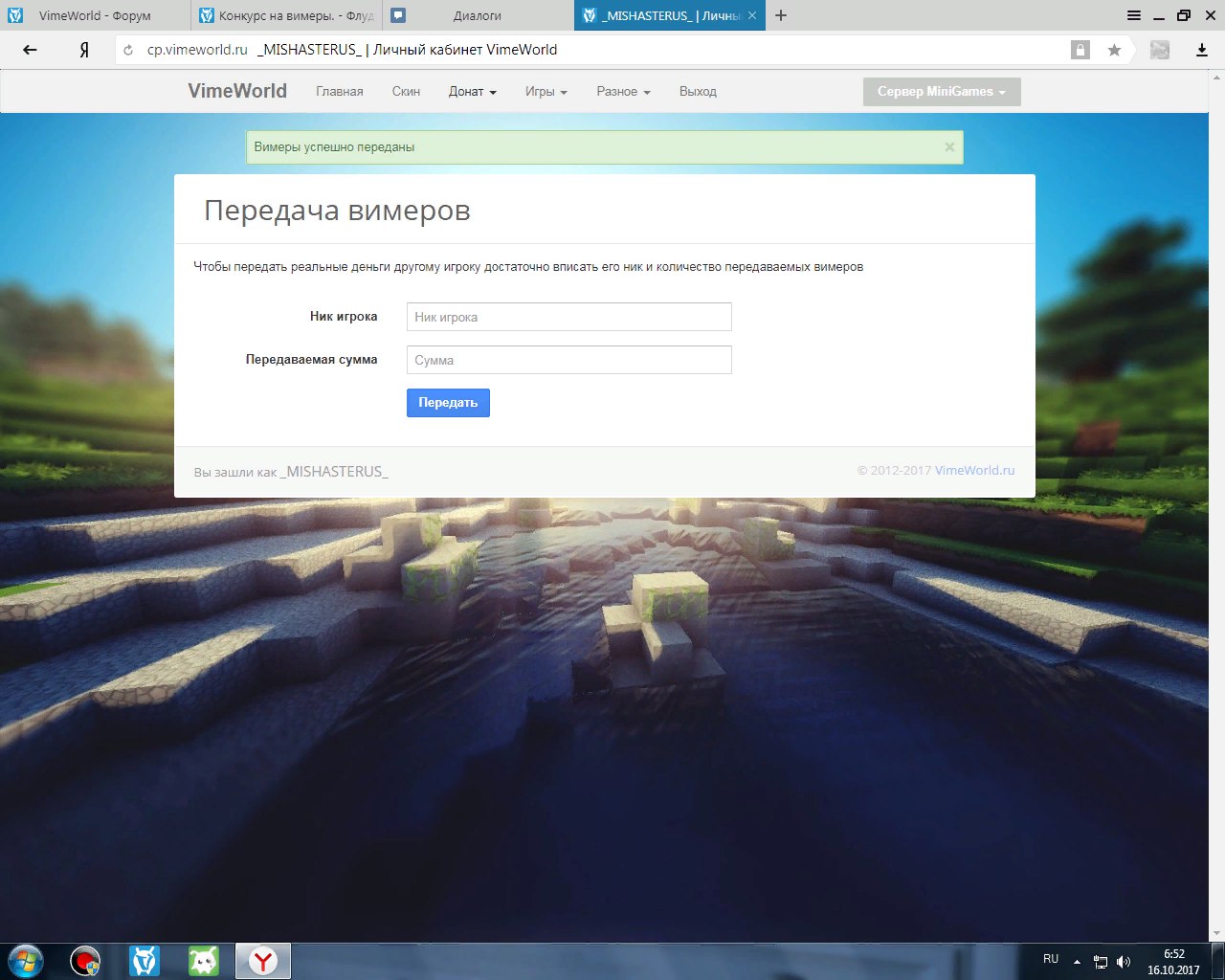1225x980 pixels.
Task: Click the RU language indicator
Action: (x=1051, y=959)
